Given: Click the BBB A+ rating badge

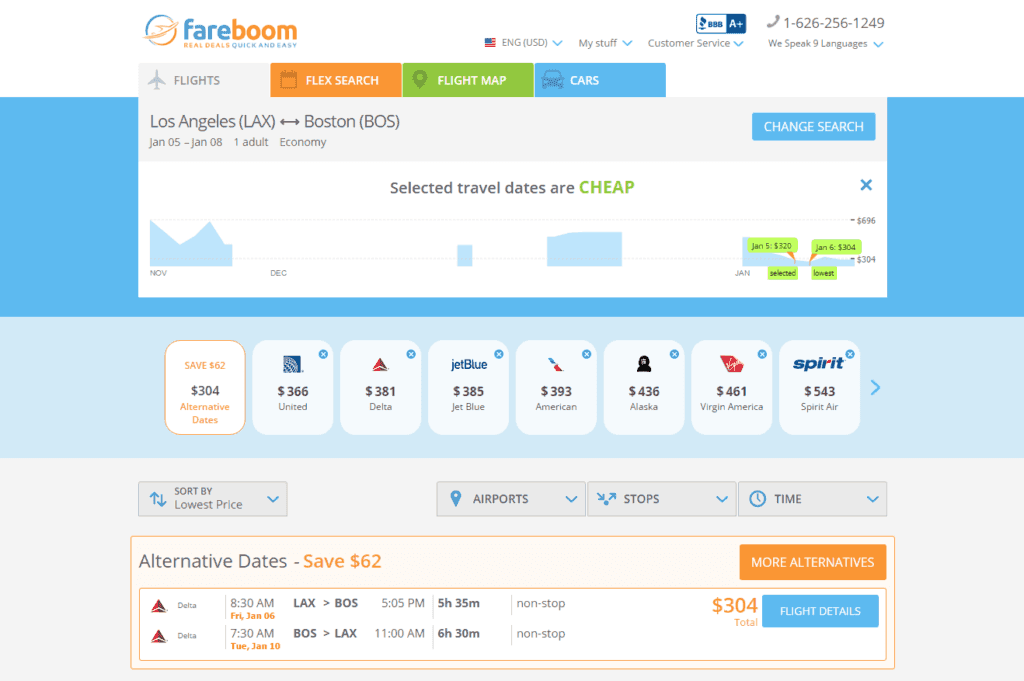Looking at the screenshot, I should point(720,24).
